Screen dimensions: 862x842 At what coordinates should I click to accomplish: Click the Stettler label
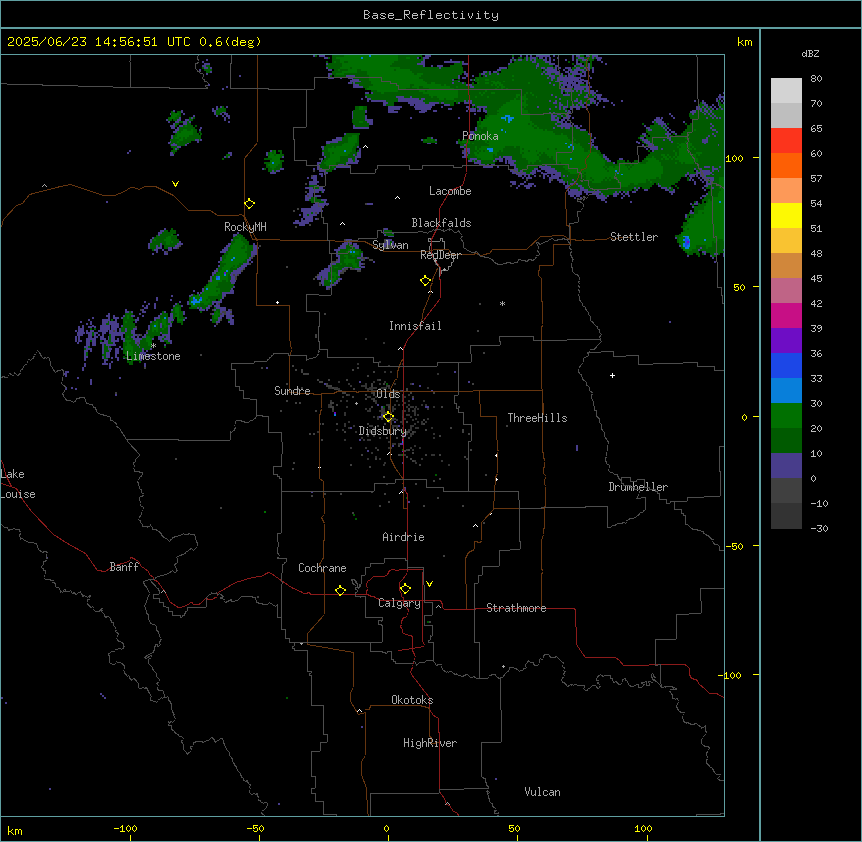point(634,237)
